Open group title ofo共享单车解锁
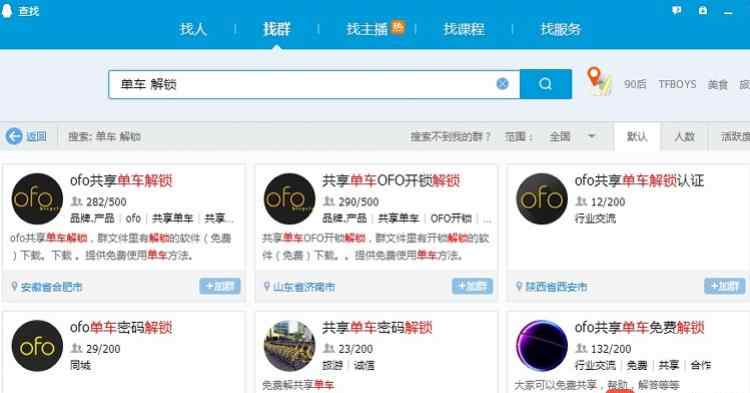This screenshot has width=750, height=393. coord(121,181)
